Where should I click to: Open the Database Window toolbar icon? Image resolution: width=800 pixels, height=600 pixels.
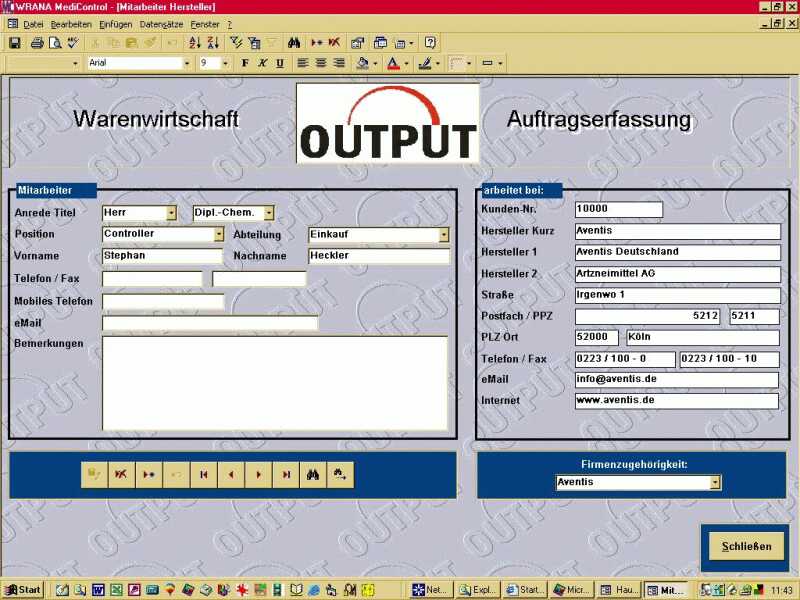(380, 43)
